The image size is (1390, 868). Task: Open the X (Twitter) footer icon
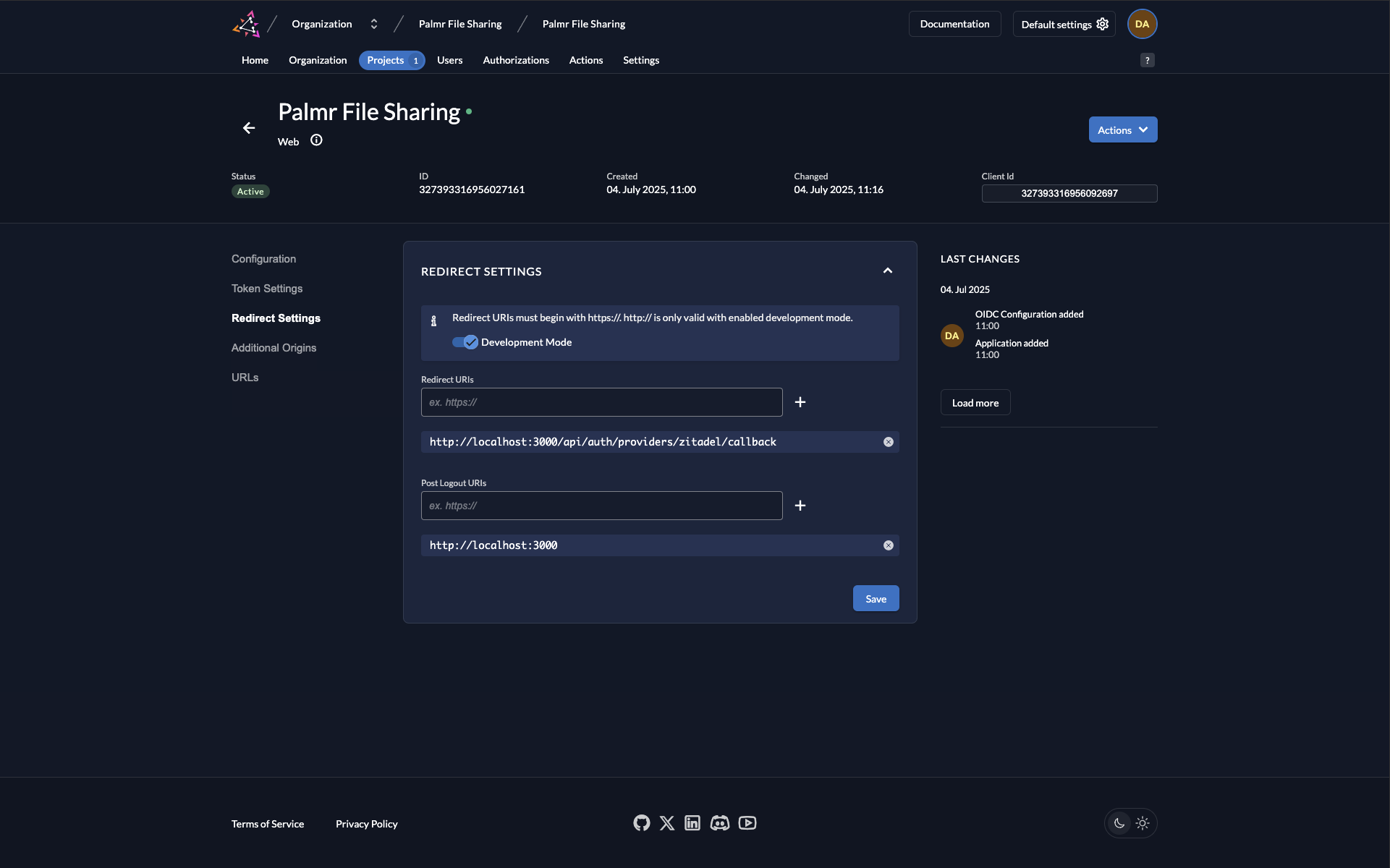[x=667, y=823]
